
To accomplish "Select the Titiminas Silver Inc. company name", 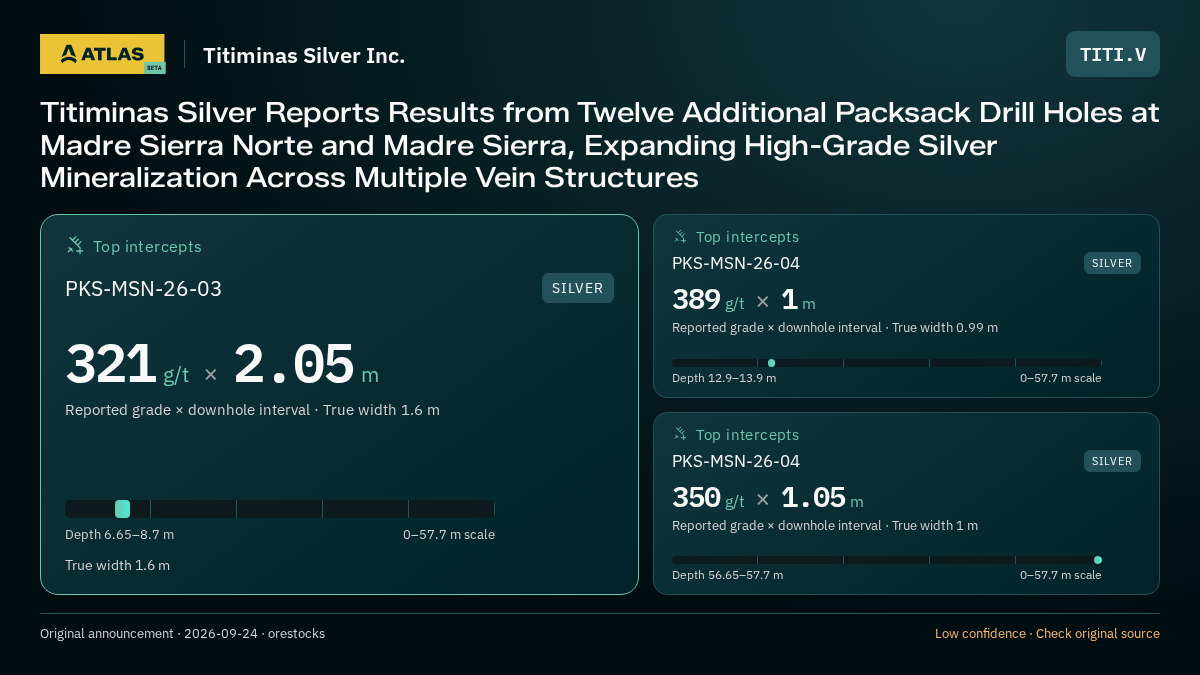I will click(x=304, y=55).
